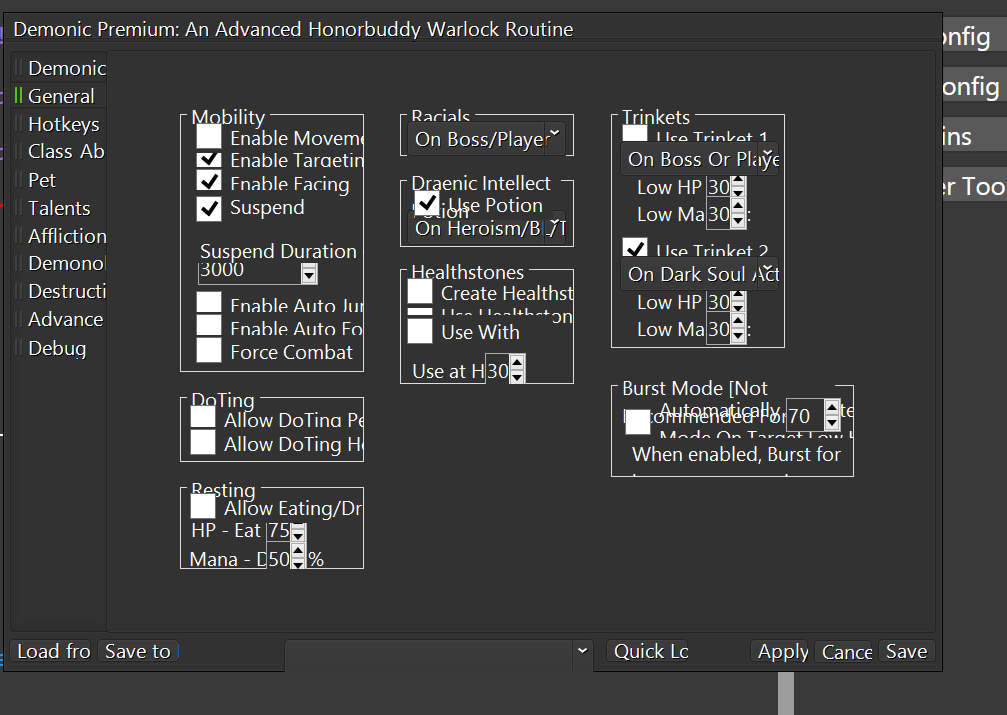Adjust Trinket 1 Low HP spinner
The width and height of the screenshot is (1007, 715).
[x=738, y=187]
